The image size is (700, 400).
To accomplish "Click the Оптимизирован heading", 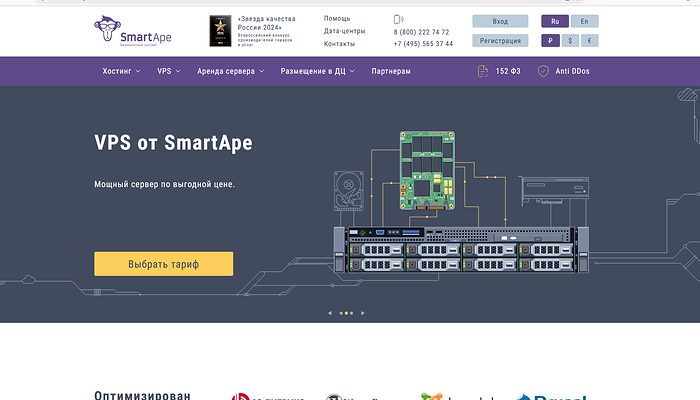I will 142,395.
